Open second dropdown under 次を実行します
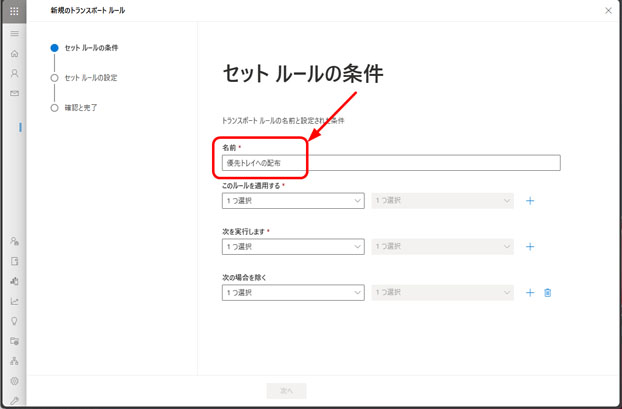 442,247
